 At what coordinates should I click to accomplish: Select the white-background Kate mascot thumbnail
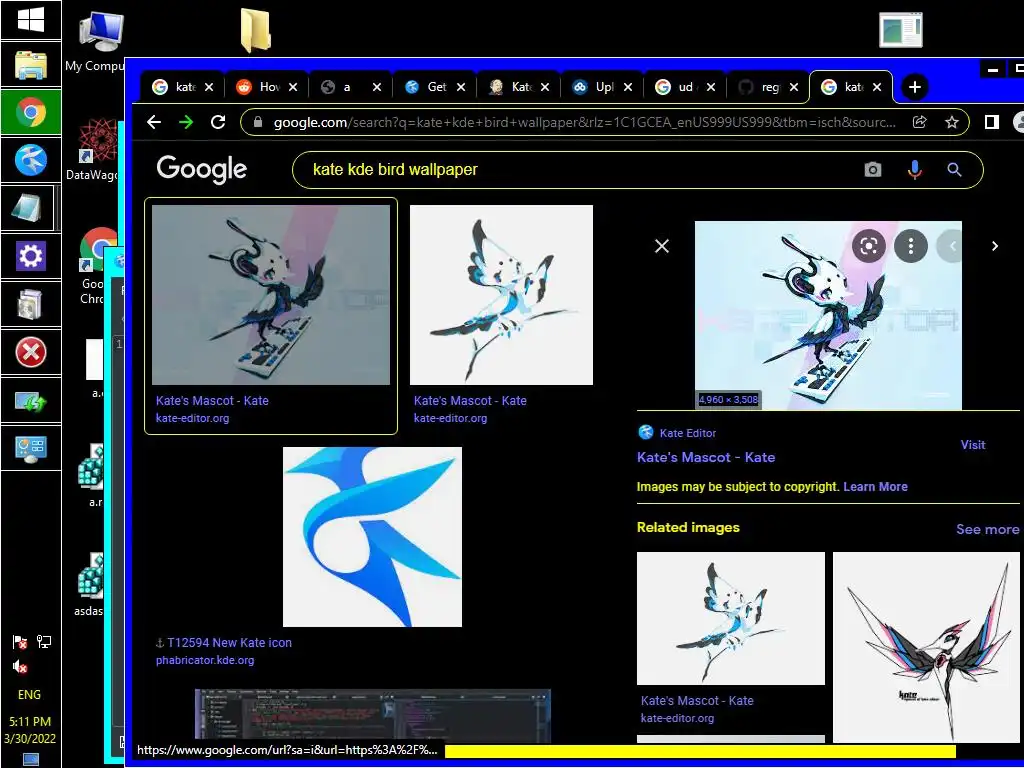tap(502, 295)
